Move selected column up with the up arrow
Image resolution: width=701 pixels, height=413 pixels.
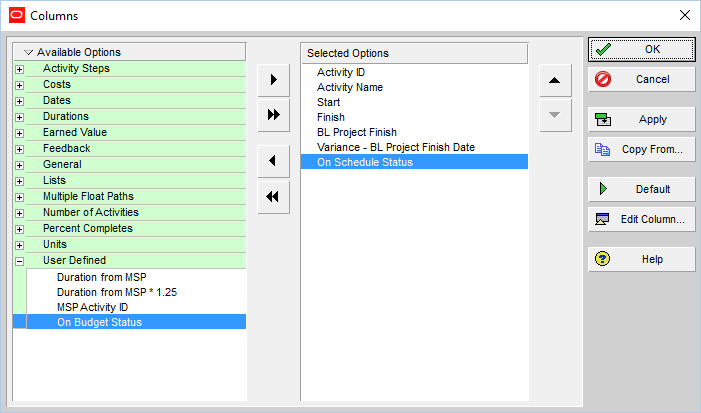pyautogui.click(x=555, y=79)
